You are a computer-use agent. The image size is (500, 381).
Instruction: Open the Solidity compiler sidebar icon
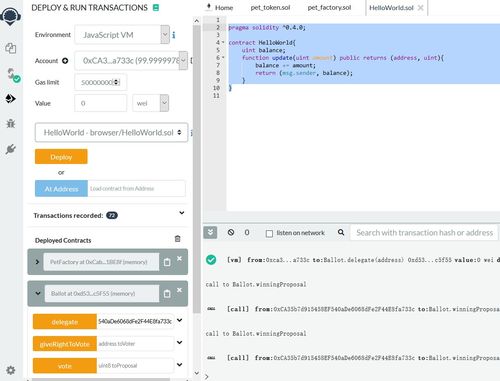(13, 75)
